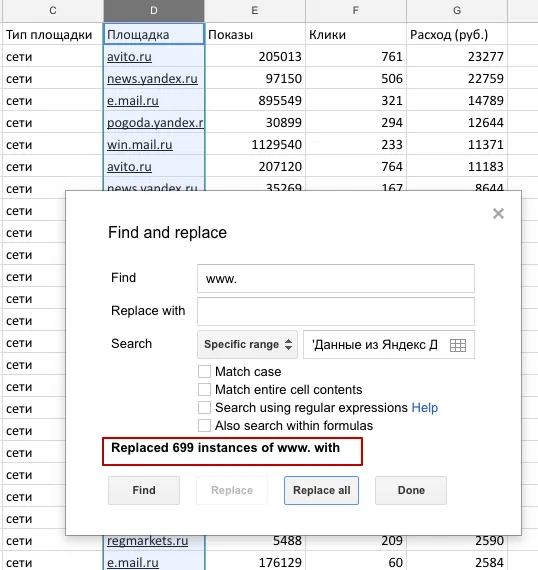
Task: Open the range selector grid icon
Action: pyautogui.click(x=458, y=345)
